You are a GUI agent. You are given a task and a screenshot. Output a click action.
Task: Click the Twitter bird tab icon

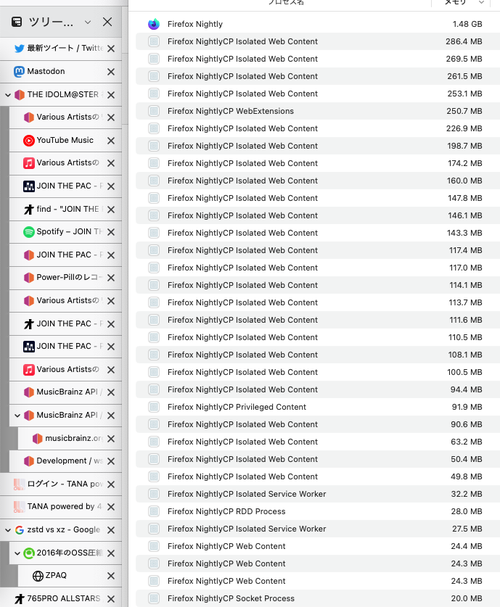[x=19, y=48]
